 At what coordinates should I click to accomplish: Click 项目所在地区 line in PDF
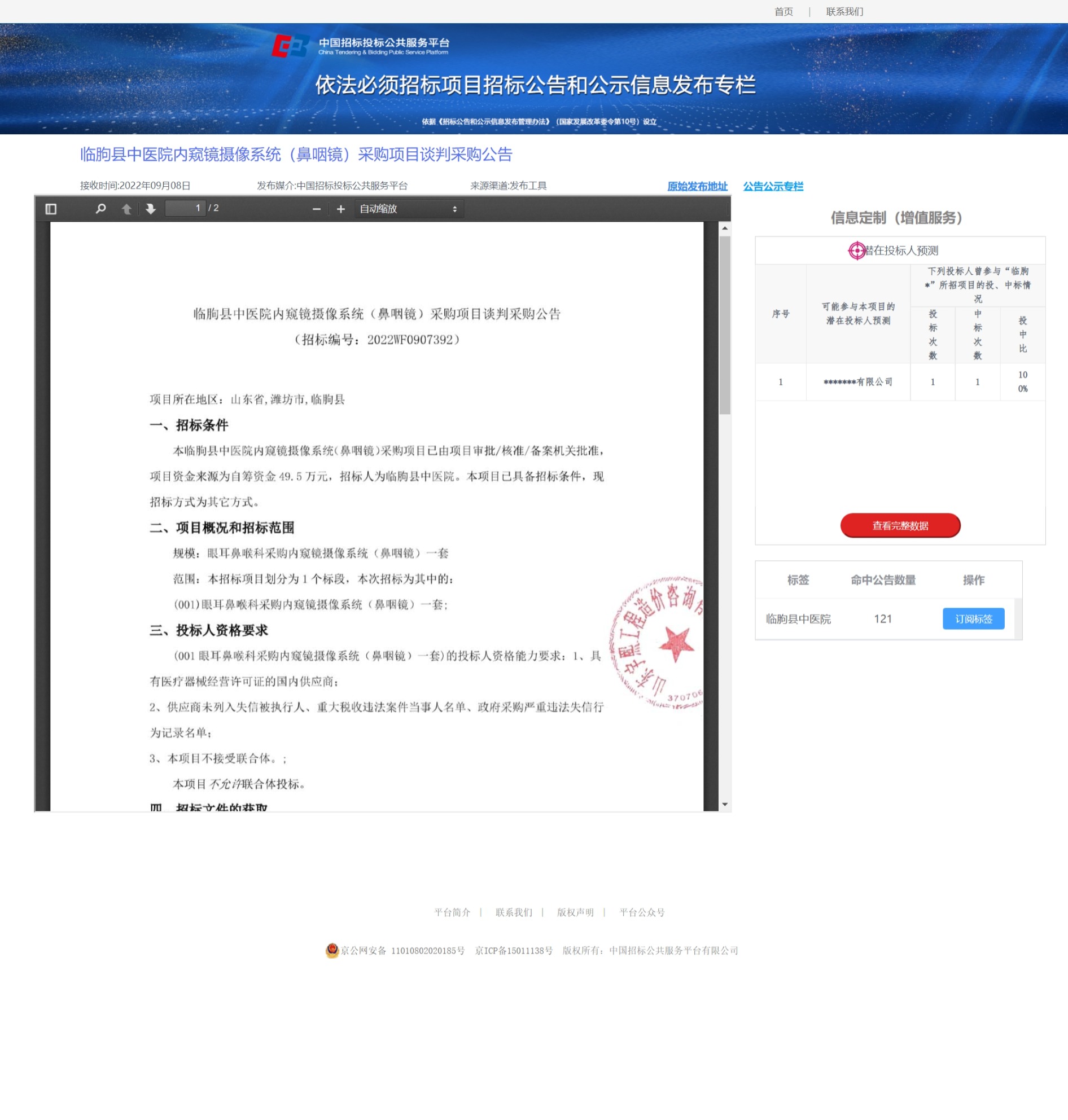click(247, 399)
